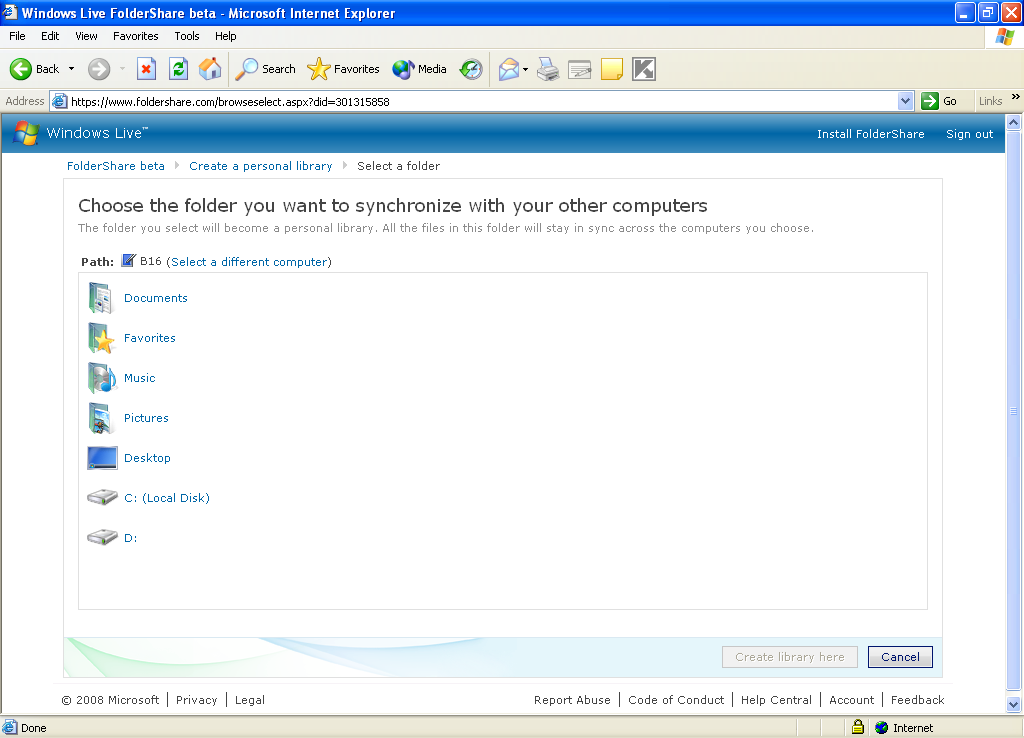Click the B16 computer icon
Screen dimensions: 1024x738
[x=129, y=261]
